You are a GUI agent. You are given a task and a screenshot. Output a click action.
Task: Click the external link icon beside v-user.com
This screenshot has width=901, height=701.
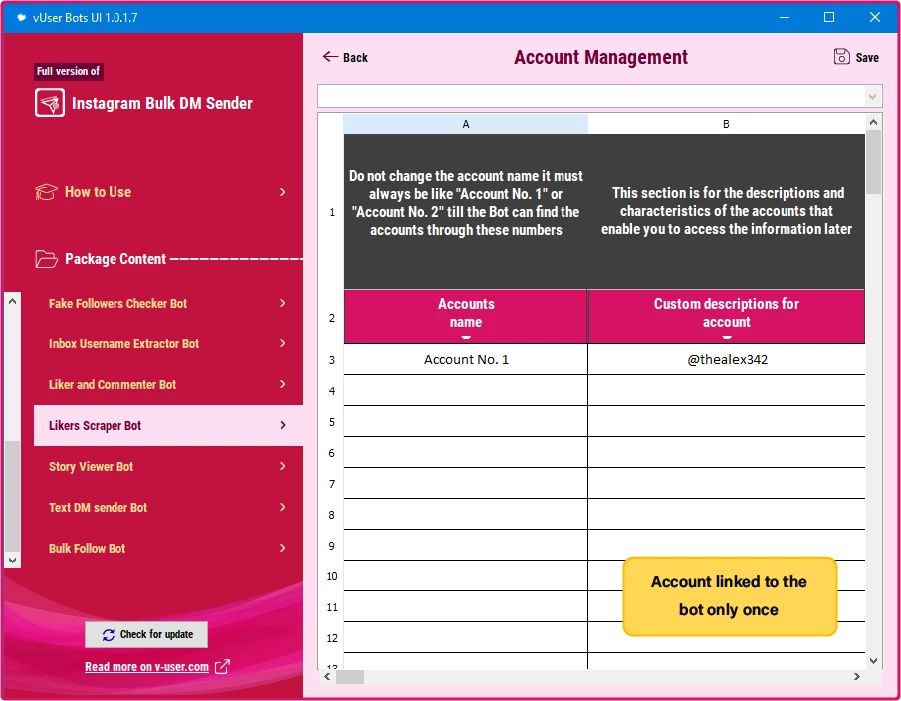click(x=222, y=667)
